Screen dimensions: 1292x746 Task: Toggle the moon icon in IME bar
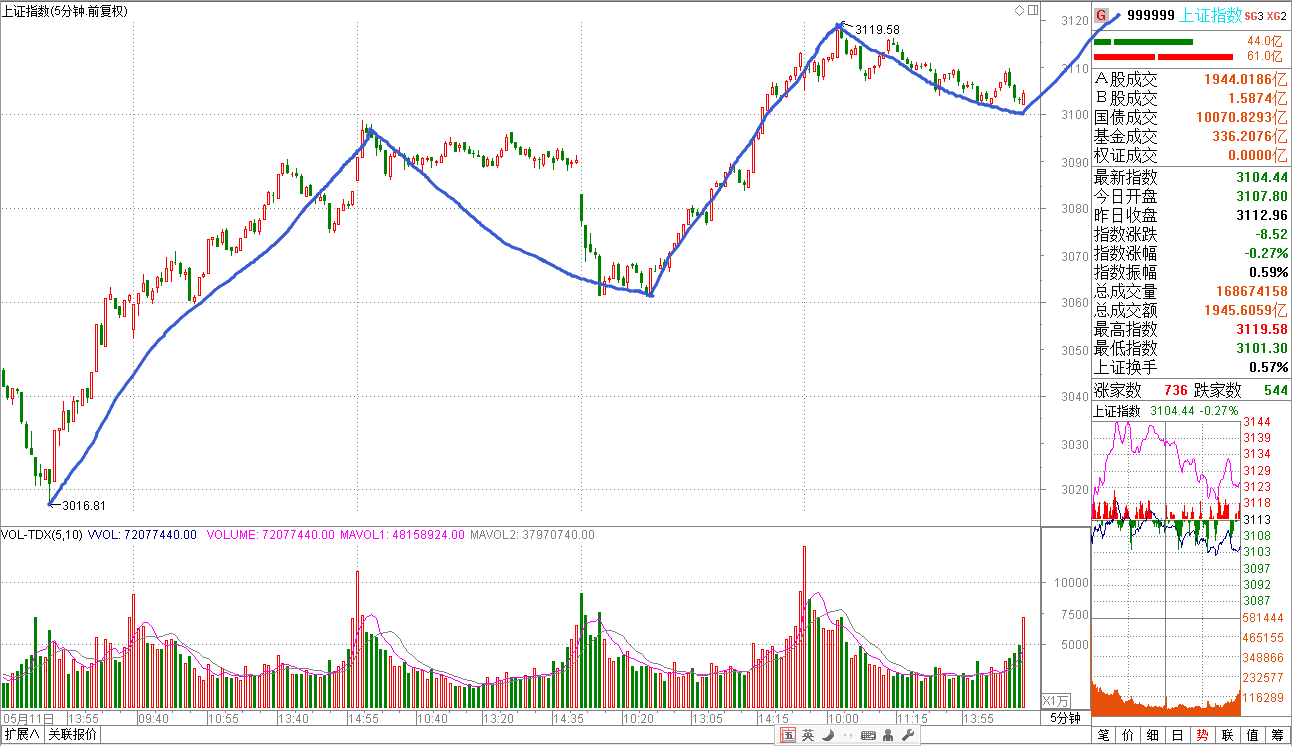click(x=826, y=736)
